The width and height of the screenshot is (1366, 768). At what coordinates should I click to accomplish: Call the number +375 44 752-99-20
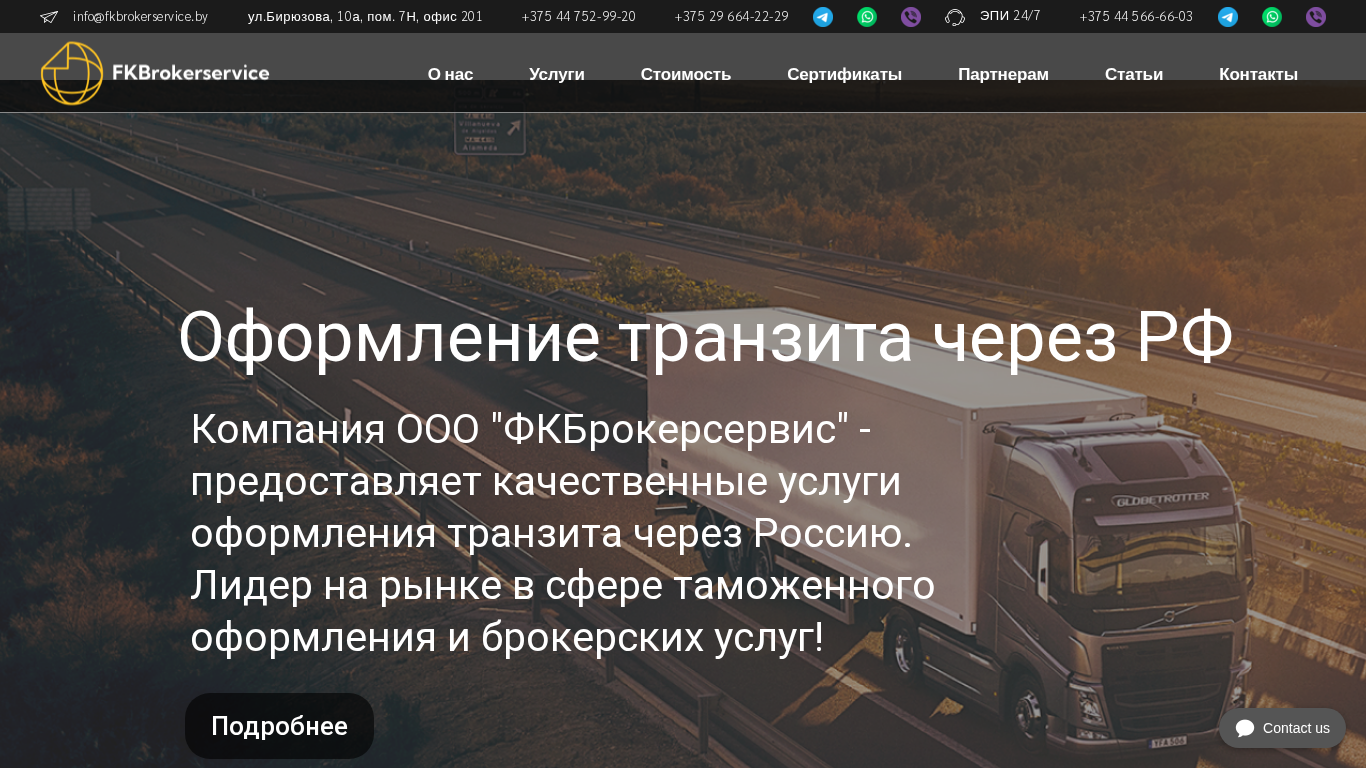[x=578, y=17]
